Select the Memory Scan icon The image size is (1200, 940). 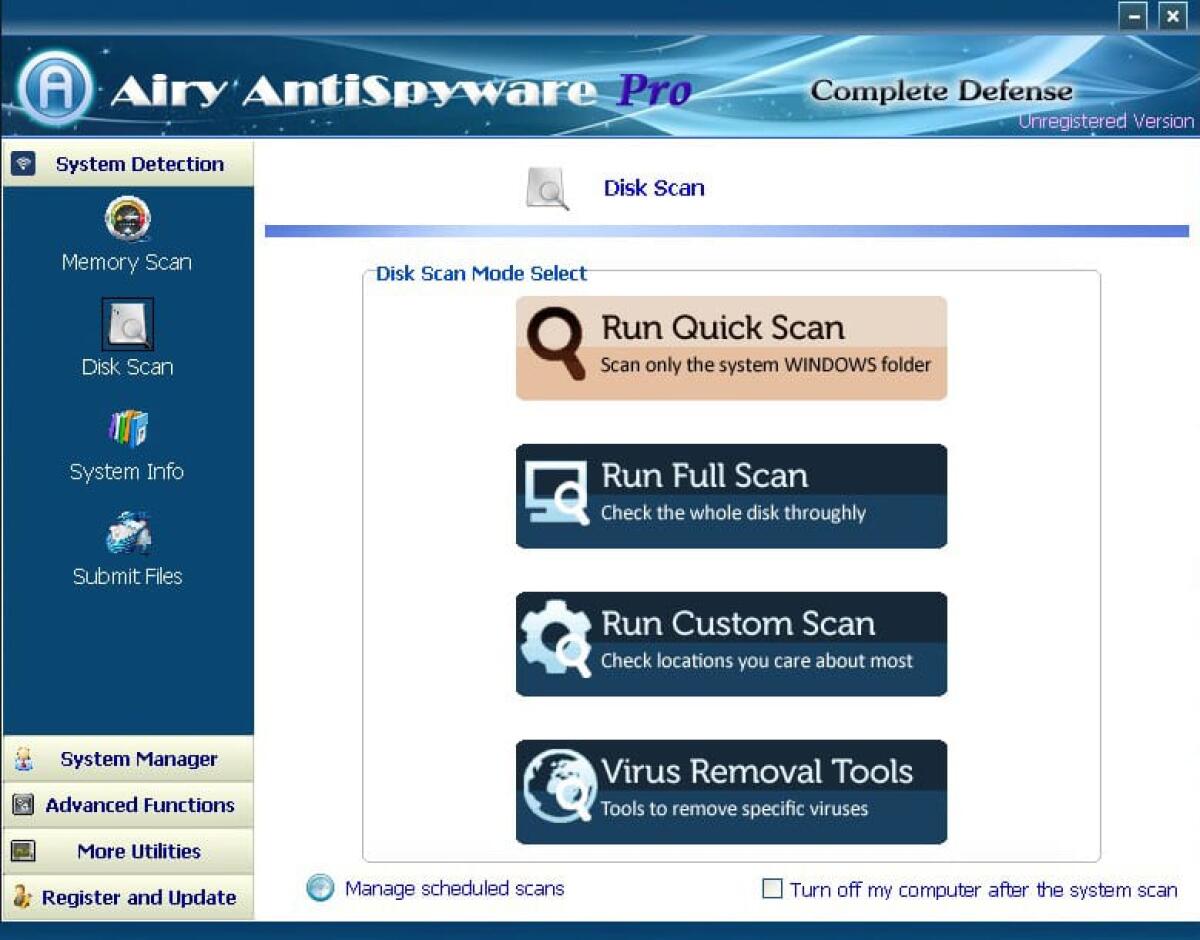coord(127,219)
